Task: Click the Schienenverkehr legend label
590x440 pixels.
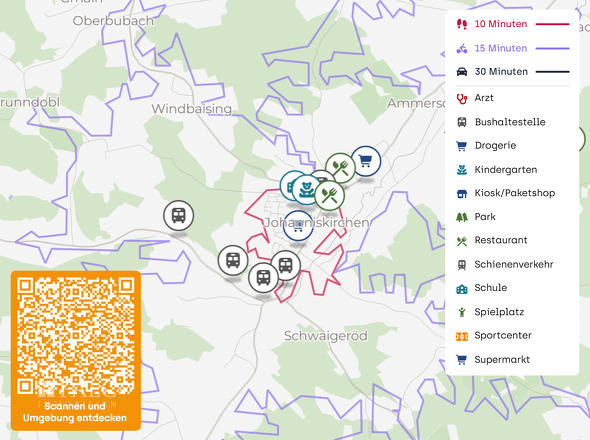Action: tap(514, 264)
